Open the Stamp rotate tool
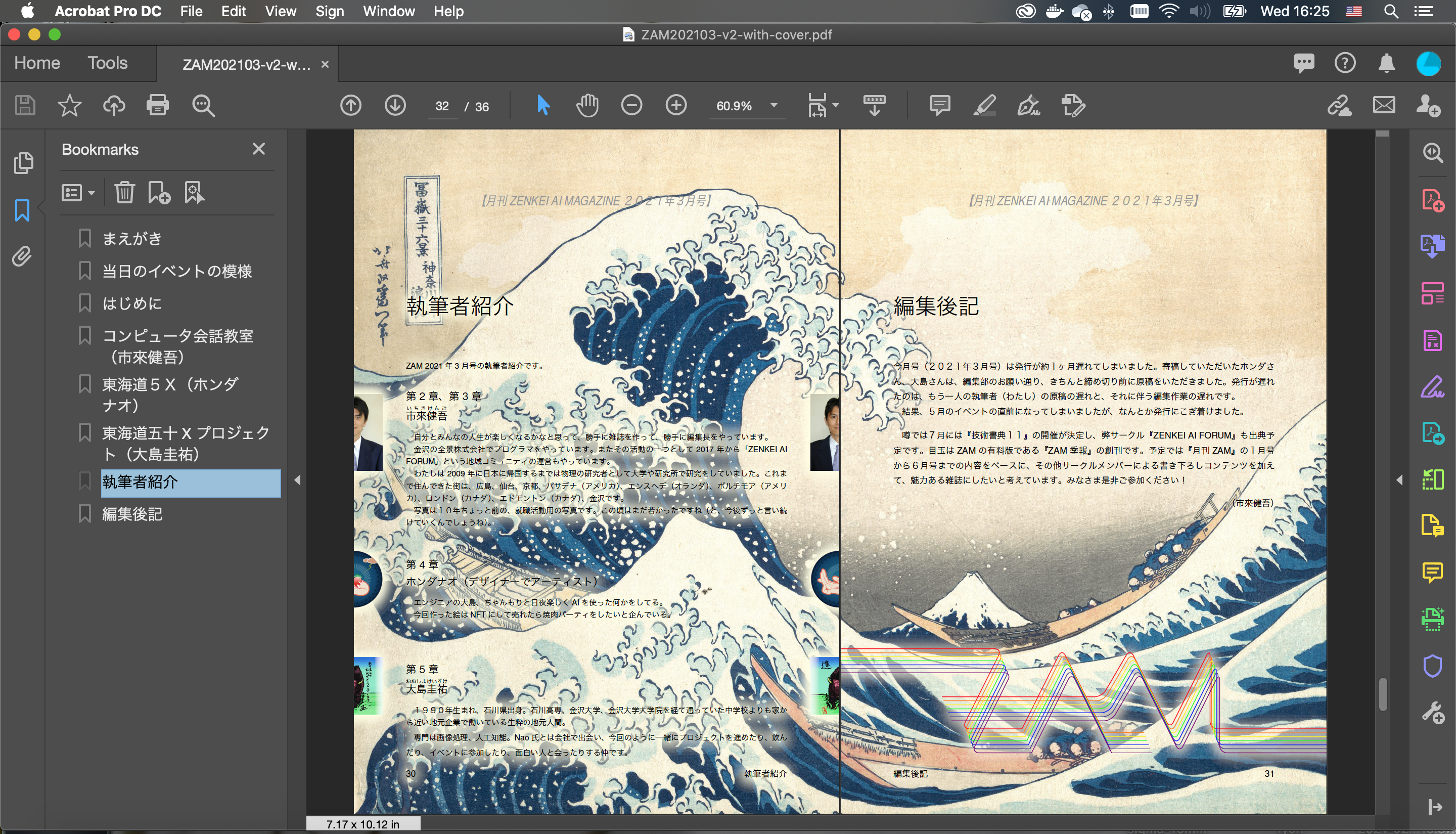This screenshot has width=1456, height=834. point(1073,105)
